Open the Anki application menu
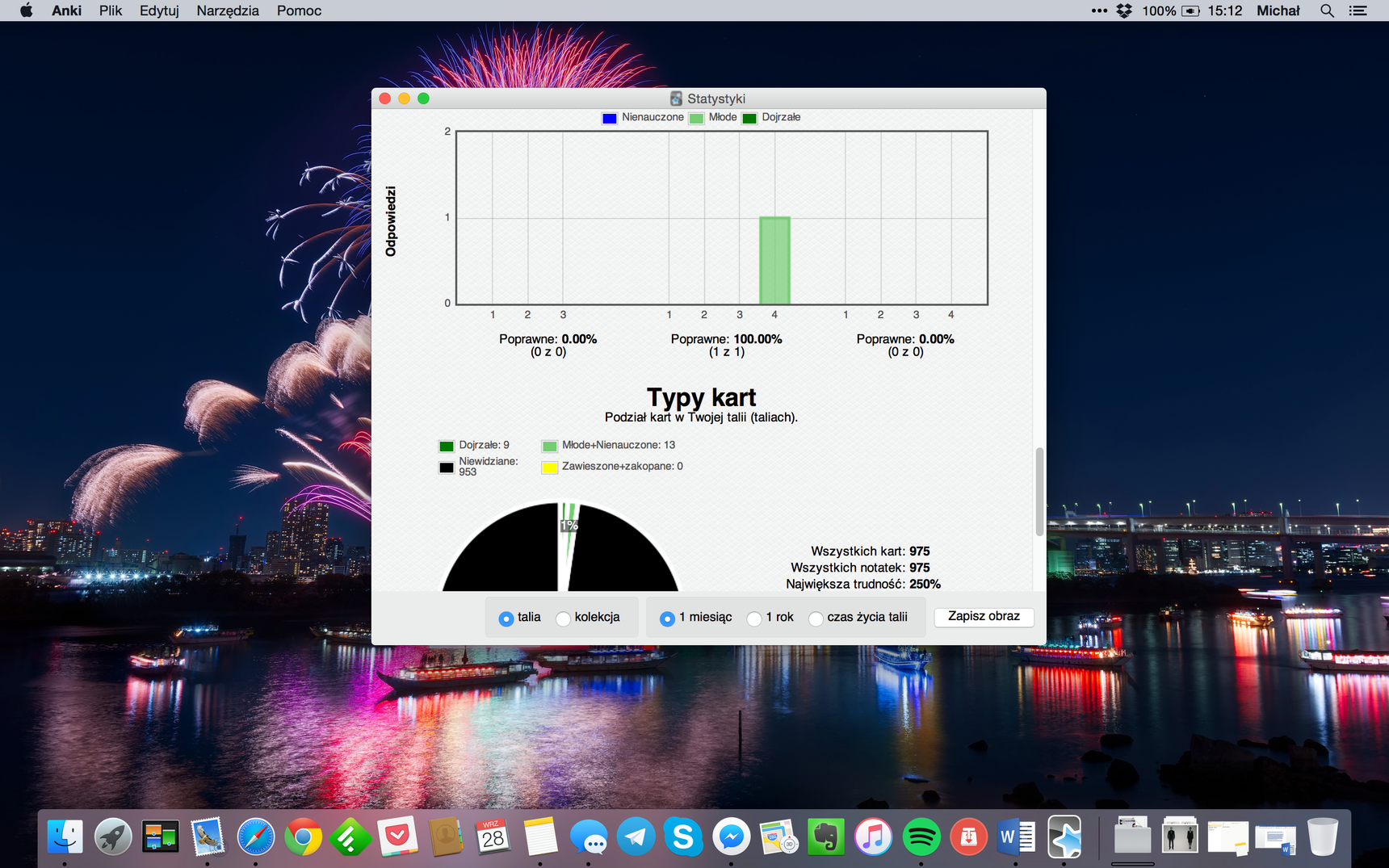 (66, 10)
